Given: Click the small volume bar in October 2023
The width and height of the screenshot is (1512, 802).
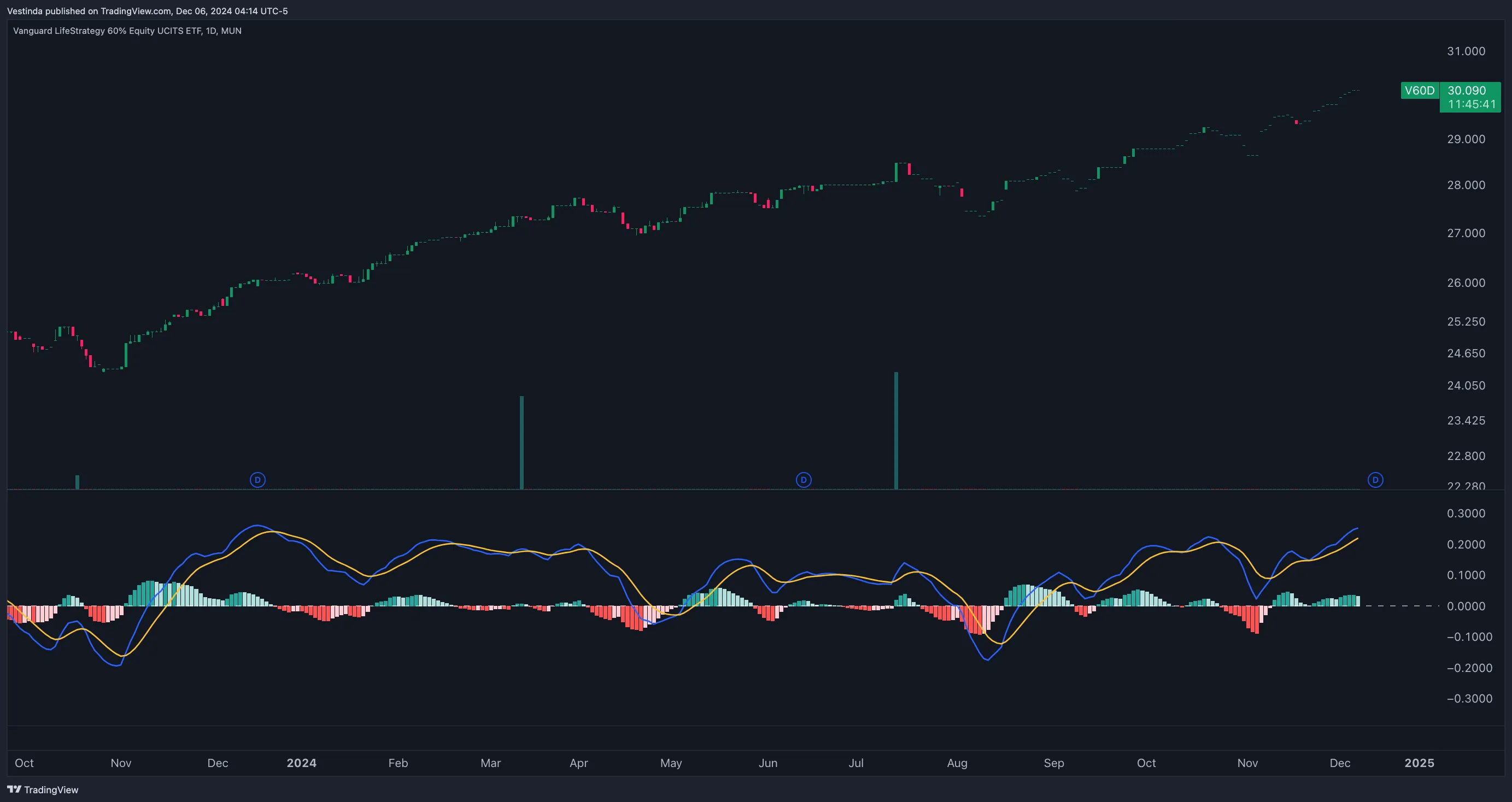Looking at the screenshot, I should click(77, 482).
